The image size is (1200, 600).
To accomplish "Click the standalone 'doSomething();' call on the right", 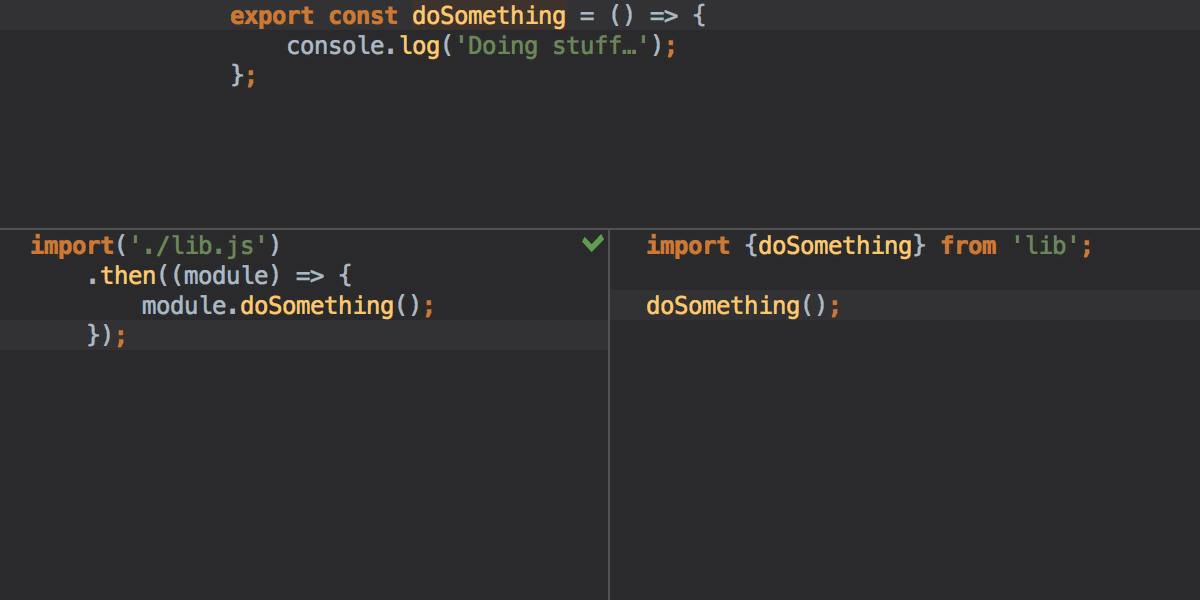I will click(744, 305).
